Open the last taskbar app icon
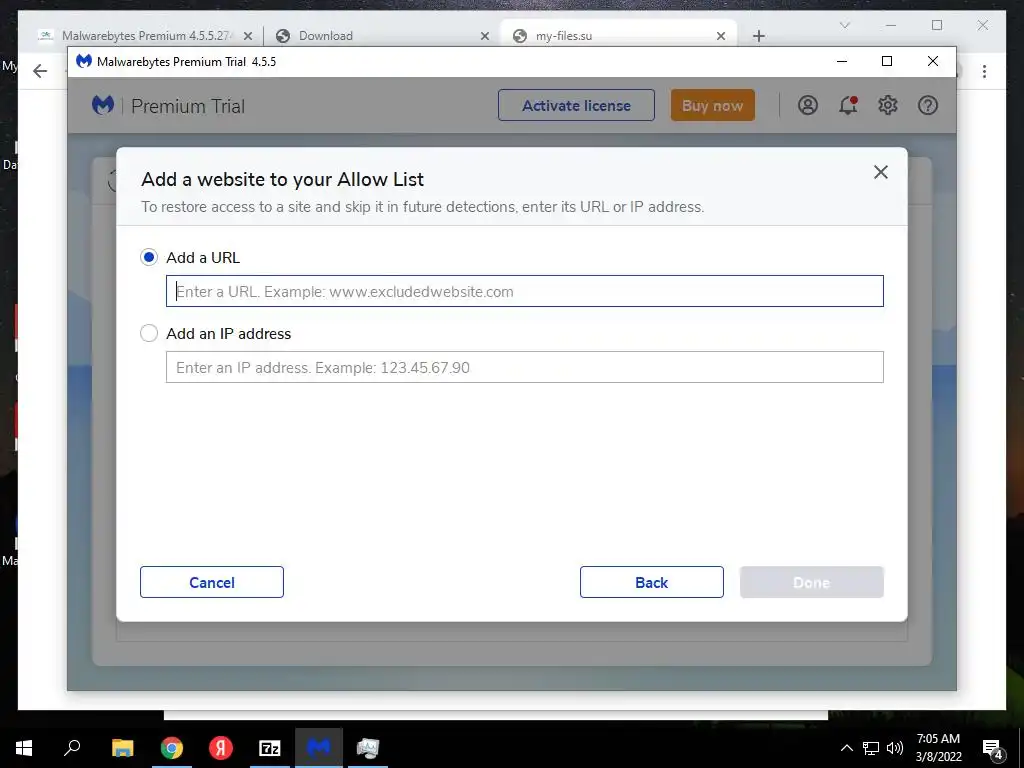 [x=368, y=748]
